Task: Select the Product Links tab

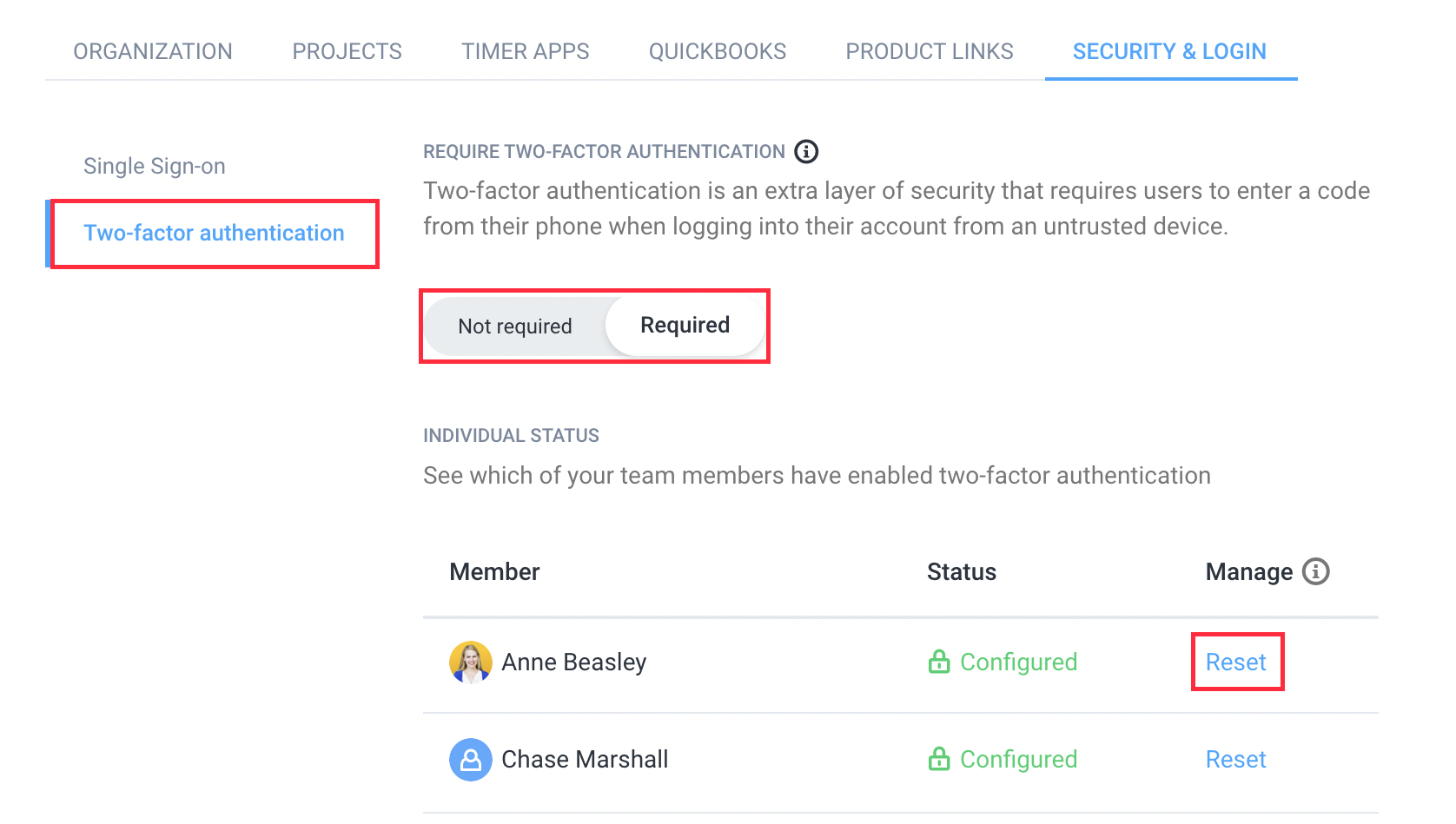Action: coord(929,51)
